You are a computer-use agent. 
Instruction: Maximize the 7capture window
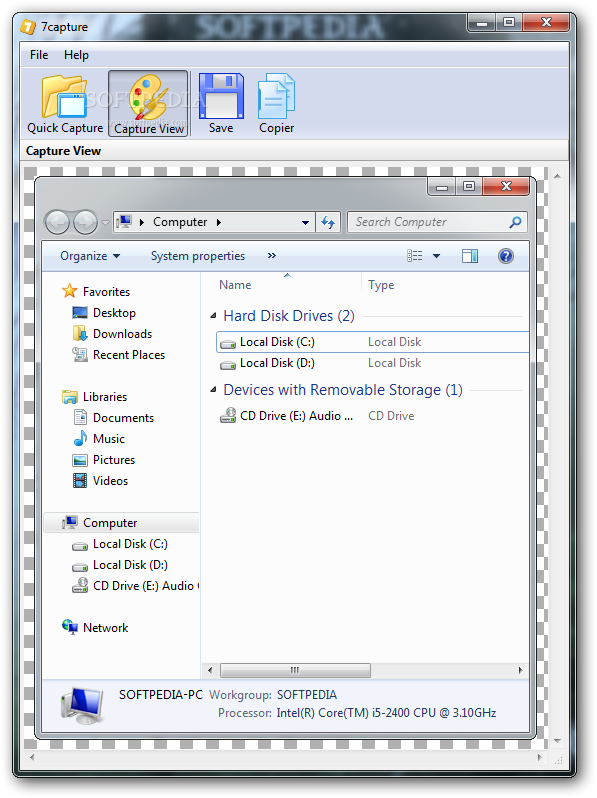(508, 23)
